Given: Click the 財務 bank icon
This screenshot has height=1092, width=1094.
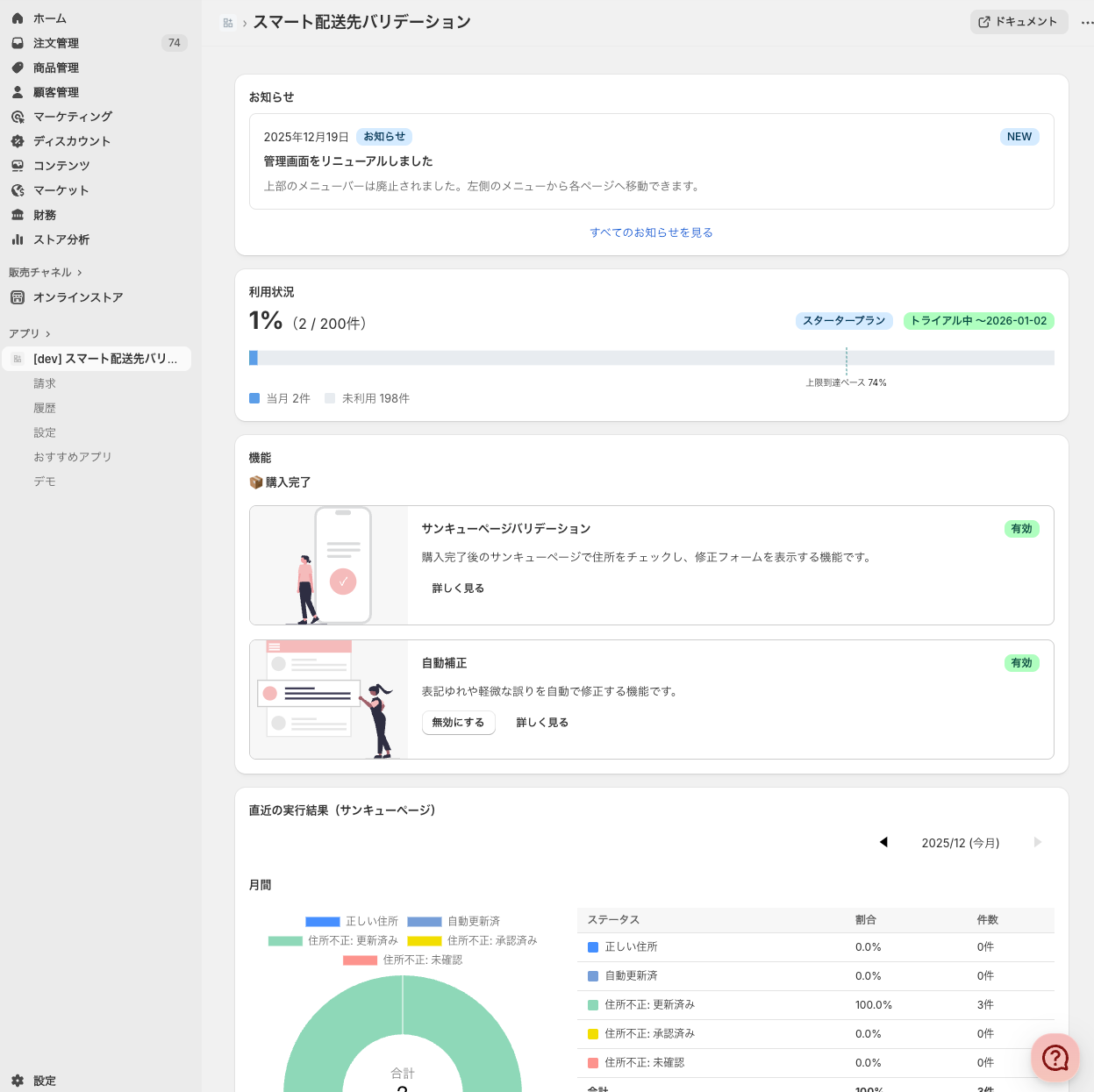Looking at the screenshot, I should [18, 215].
